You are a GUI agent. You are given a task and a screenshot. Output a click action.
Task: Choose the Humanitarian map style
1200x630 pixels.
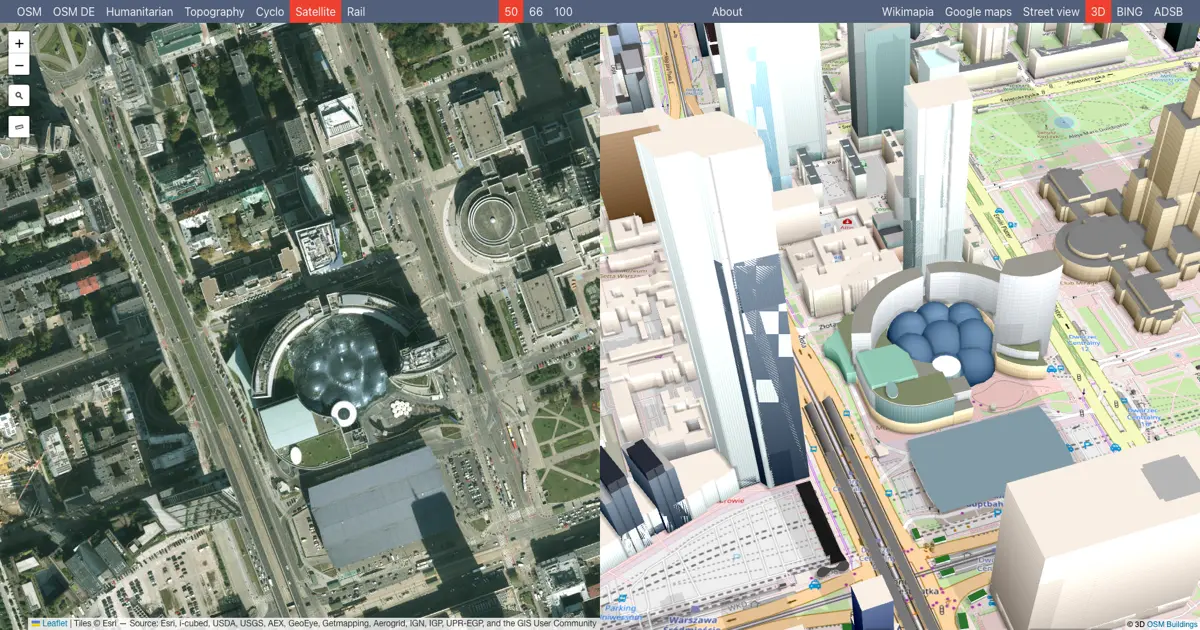tap(139, 12)
